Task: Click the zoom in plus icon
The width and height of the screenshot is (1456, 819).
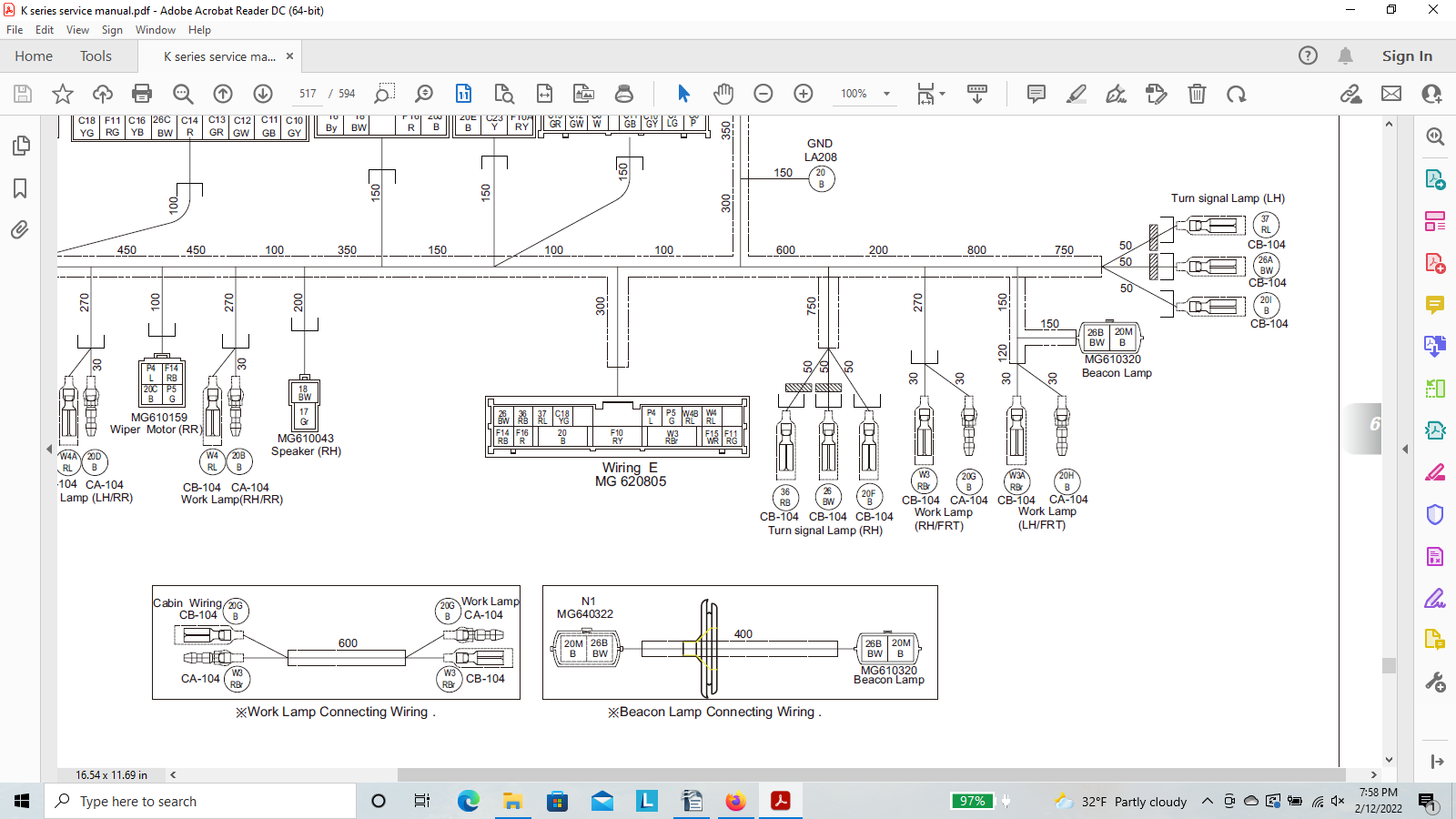Action: (x=804, y=94)
